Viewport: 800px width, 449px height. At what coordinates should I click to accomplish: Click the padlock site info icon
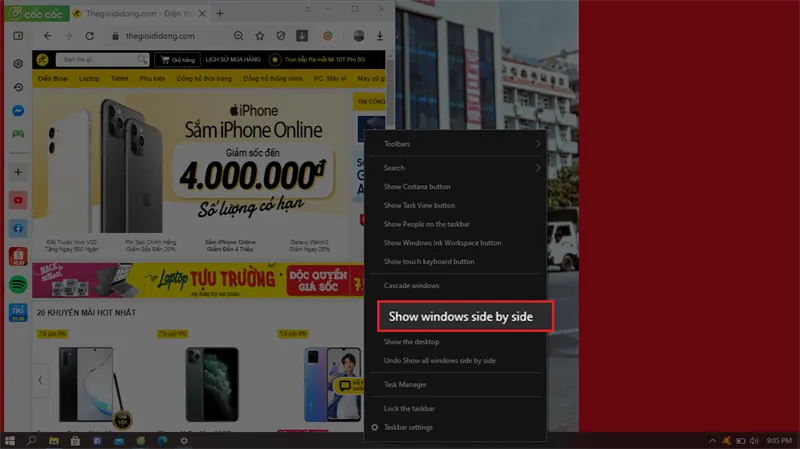coord(115,36)
